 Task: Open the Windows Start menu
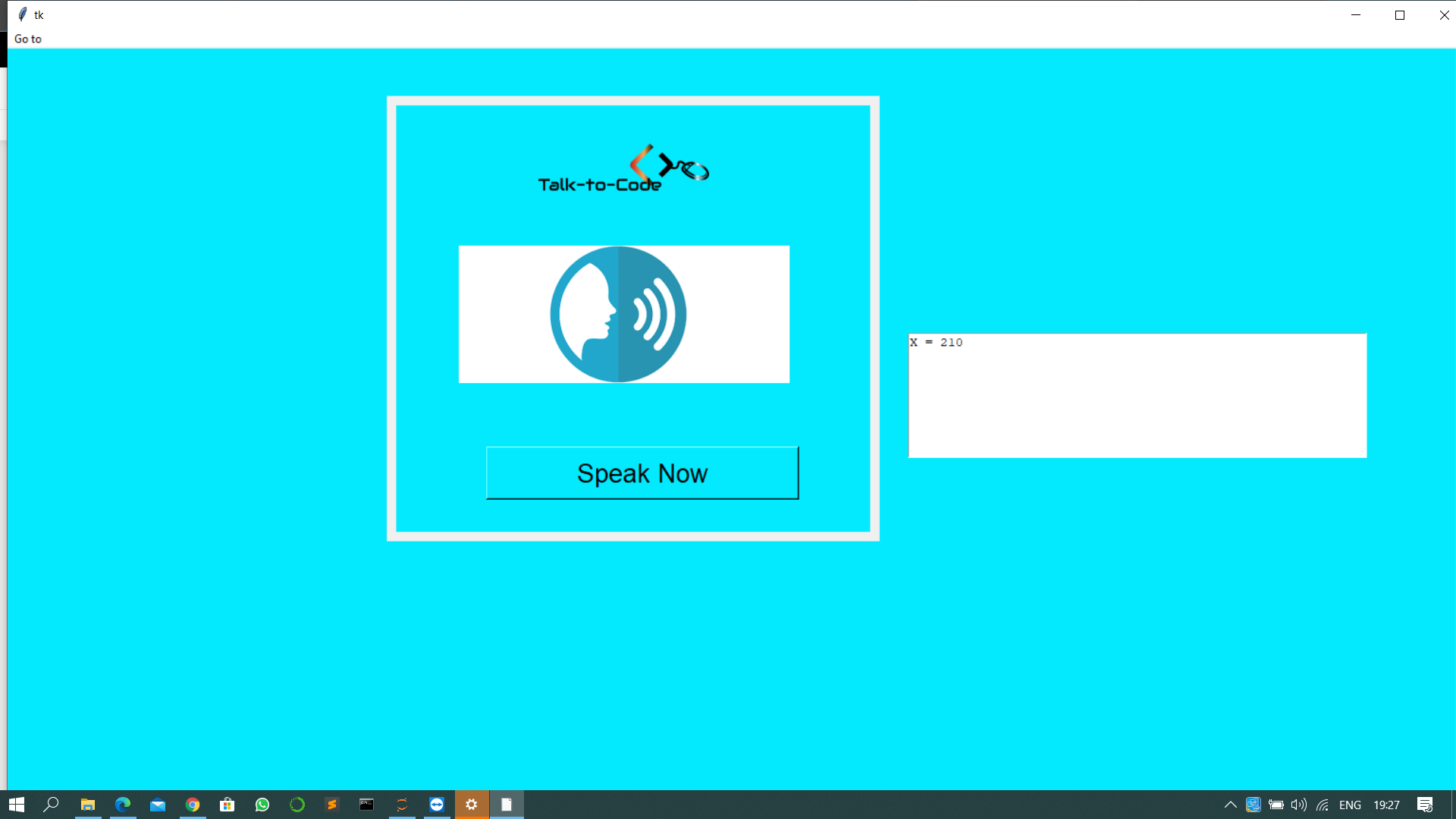(17, 805)
